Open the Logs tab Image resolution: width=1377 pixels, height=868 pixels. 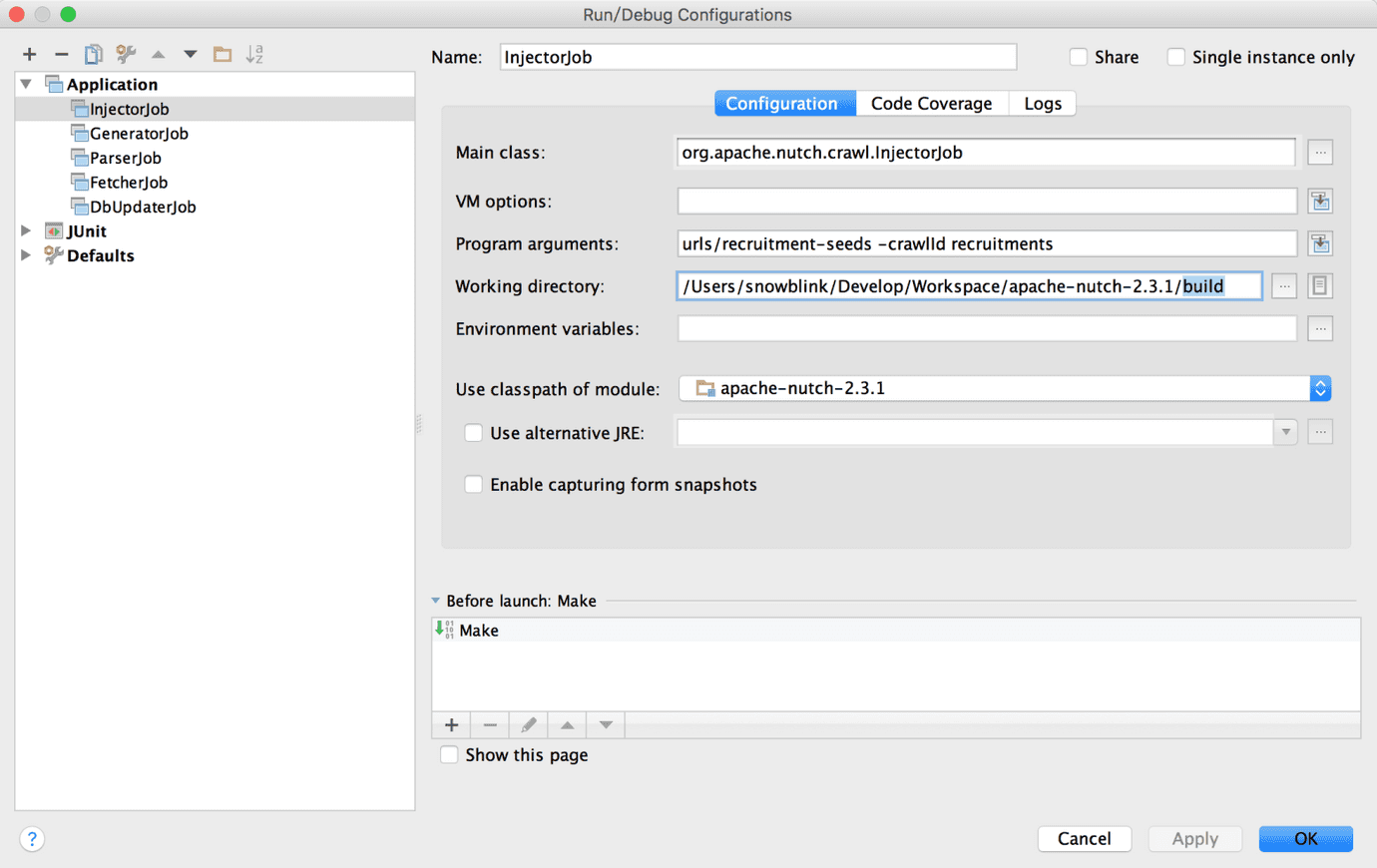point(1043,104)
